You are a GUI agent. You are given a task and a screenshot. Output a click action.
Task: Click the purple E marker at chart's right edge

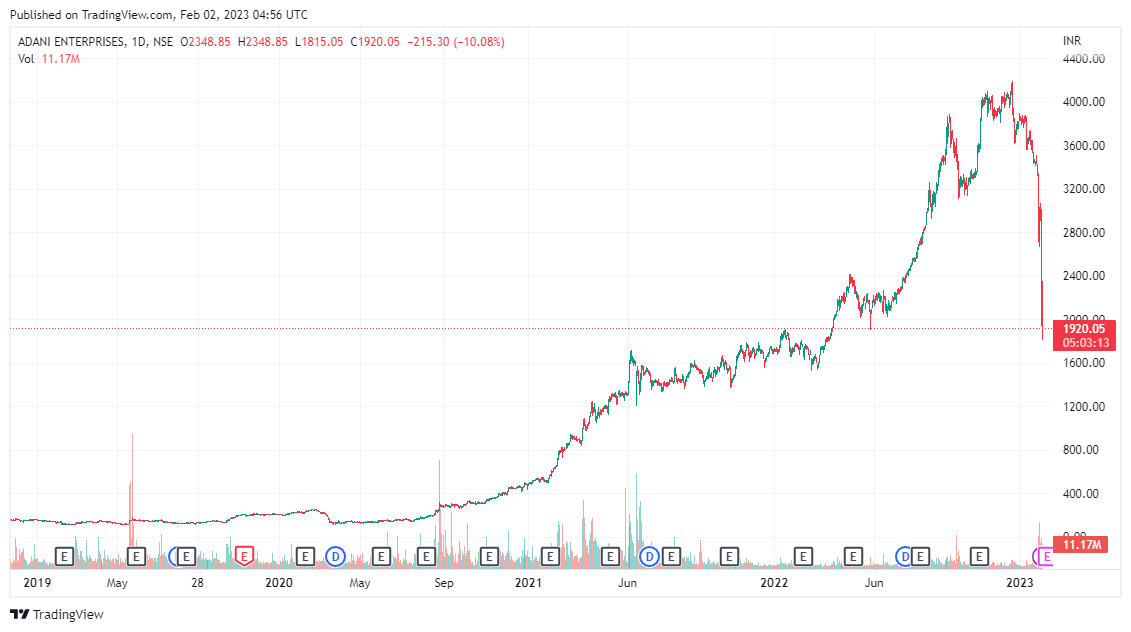pyautogui.click(x=1046, y=556)
